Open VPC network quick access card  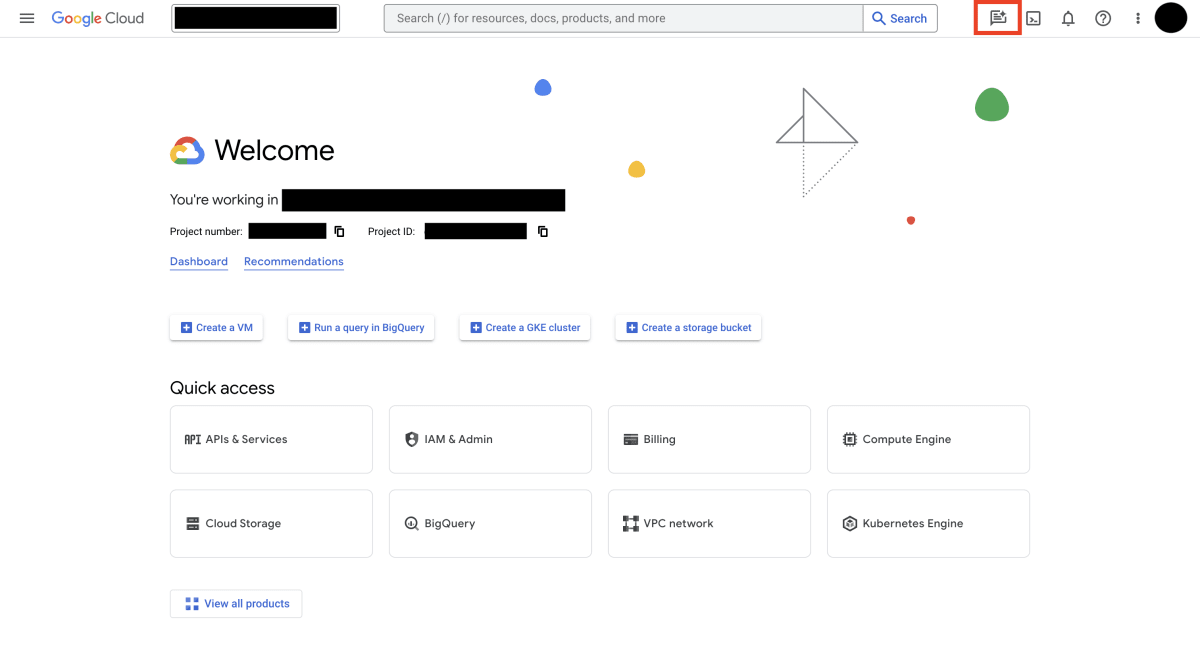click(709, 523)
